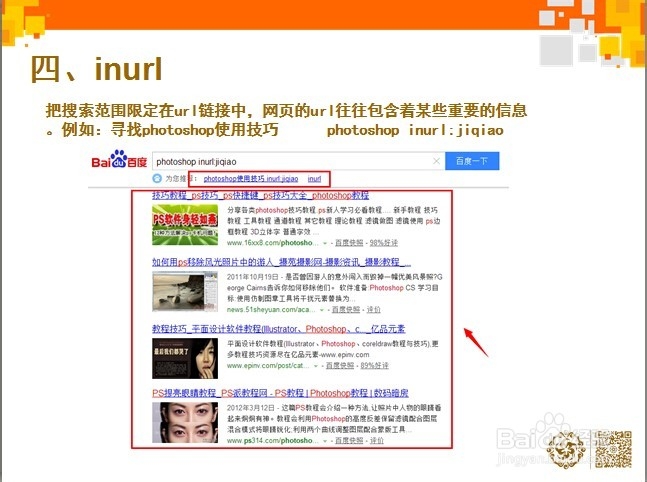Click the 百度一下 search button
647x482 pixels.
point(472,161)
